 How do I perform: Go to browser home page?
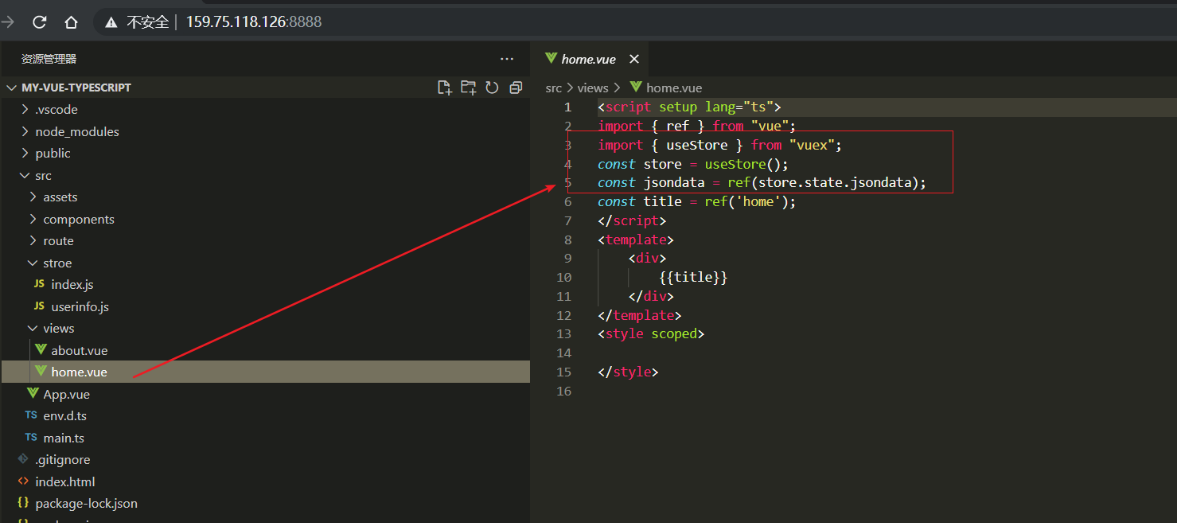point(71,23)
